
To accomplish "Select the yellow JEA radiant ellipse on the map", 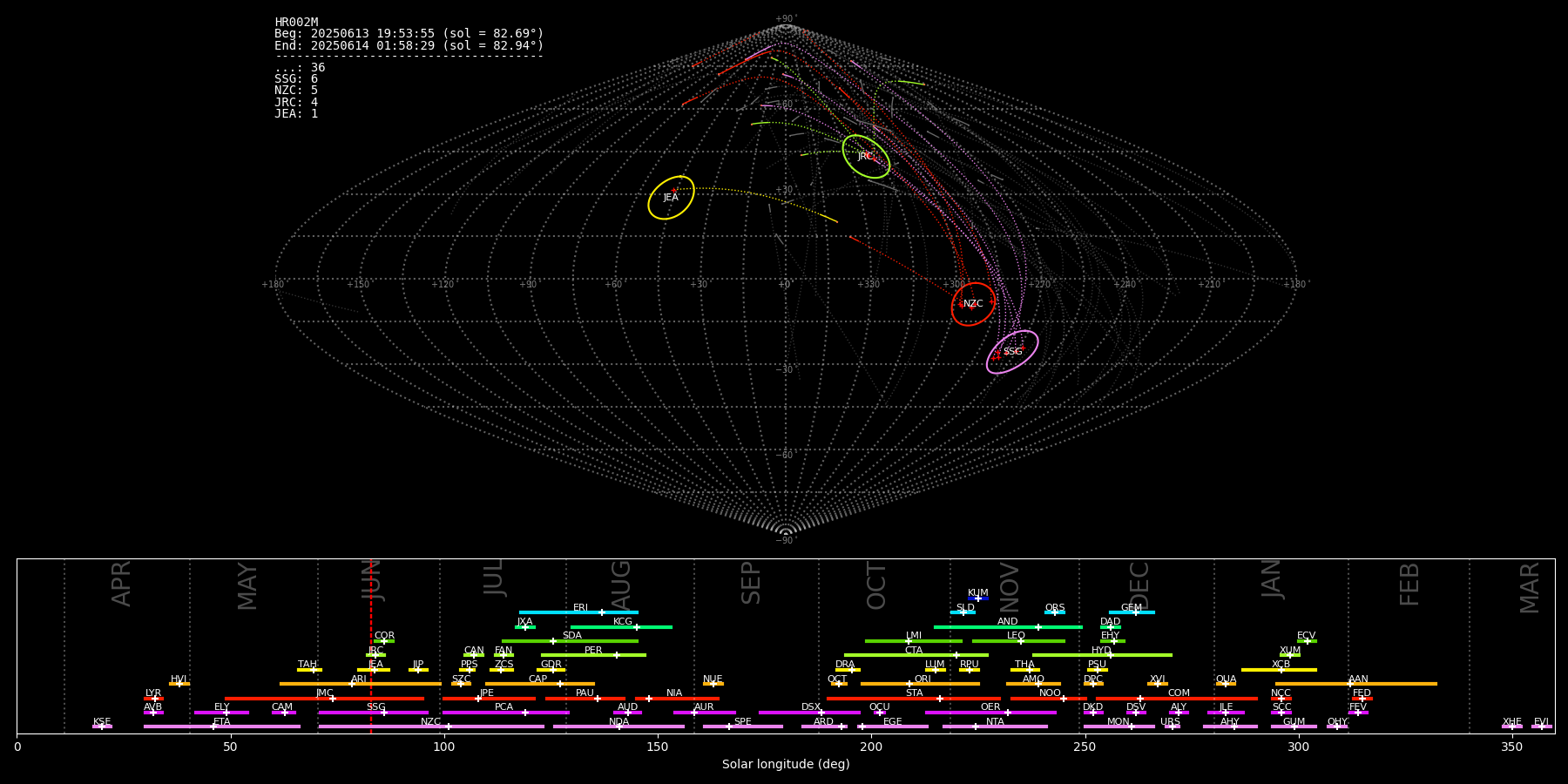I will click(x=671, y=198).
